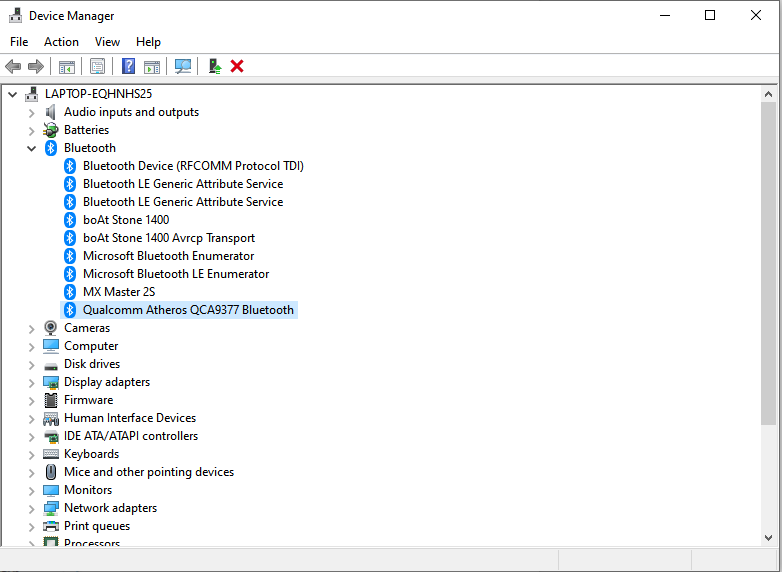Click the Keyboards icon

[51, 454]
